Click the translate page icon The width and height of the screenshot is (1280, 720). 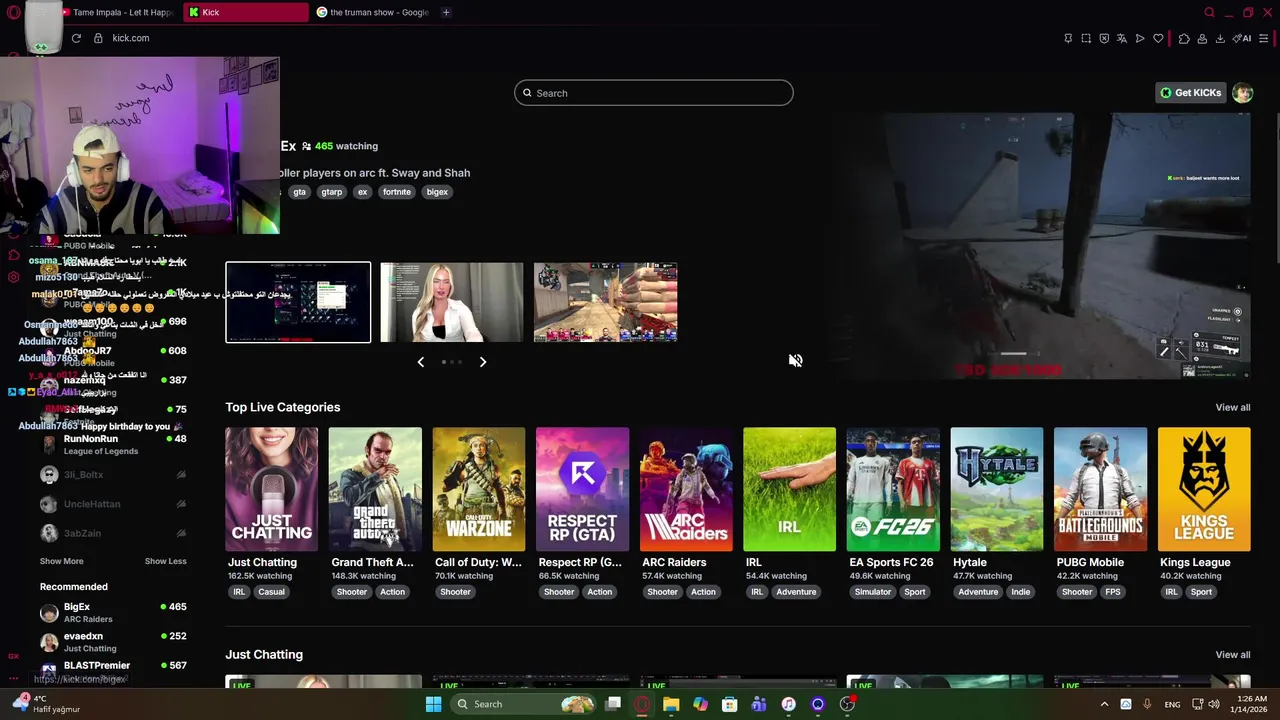(1122, 38)
